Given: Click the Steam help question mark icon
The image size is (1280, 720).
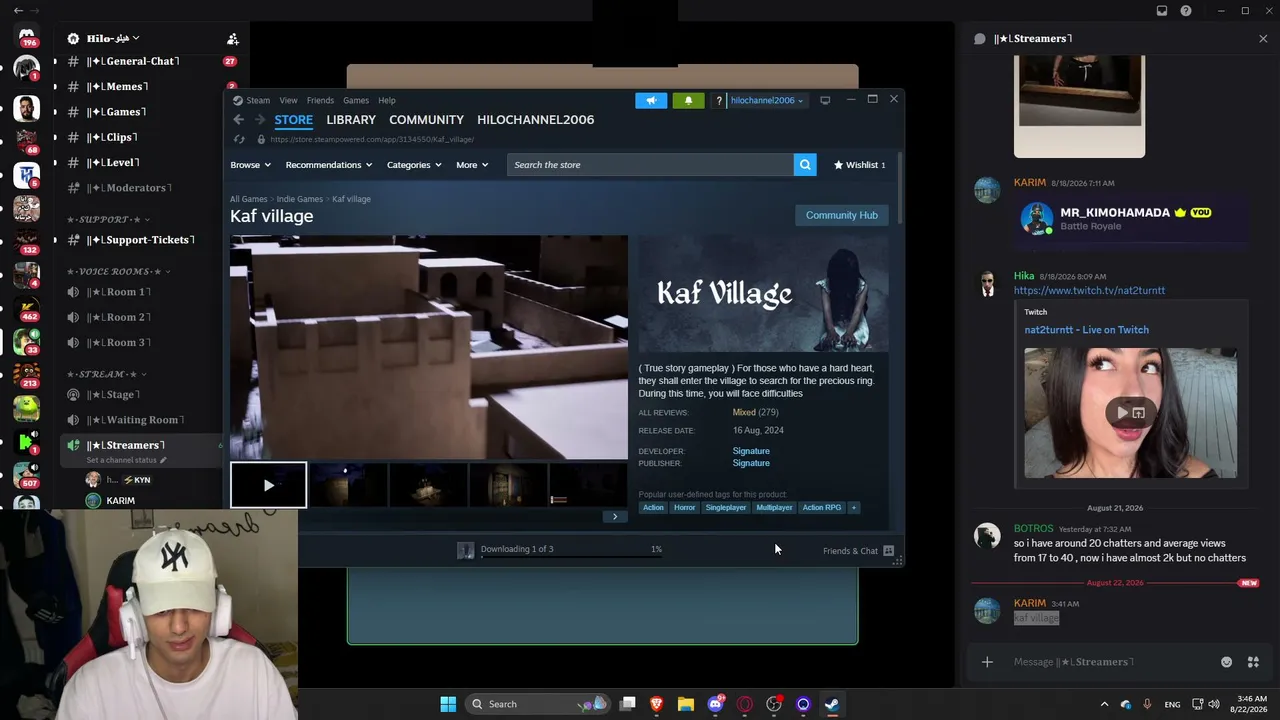Looking at the screenshot, I should [719, 100].
